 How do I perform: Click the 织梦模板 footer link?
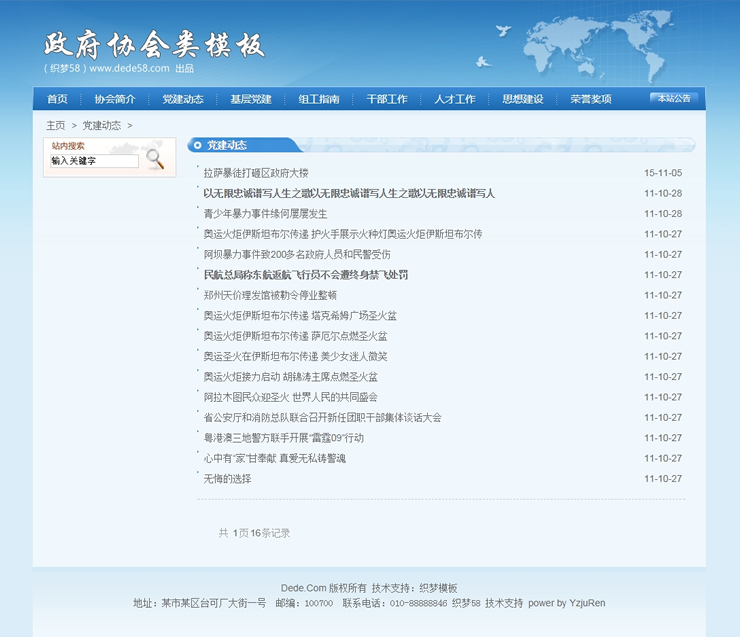(438, 588)
